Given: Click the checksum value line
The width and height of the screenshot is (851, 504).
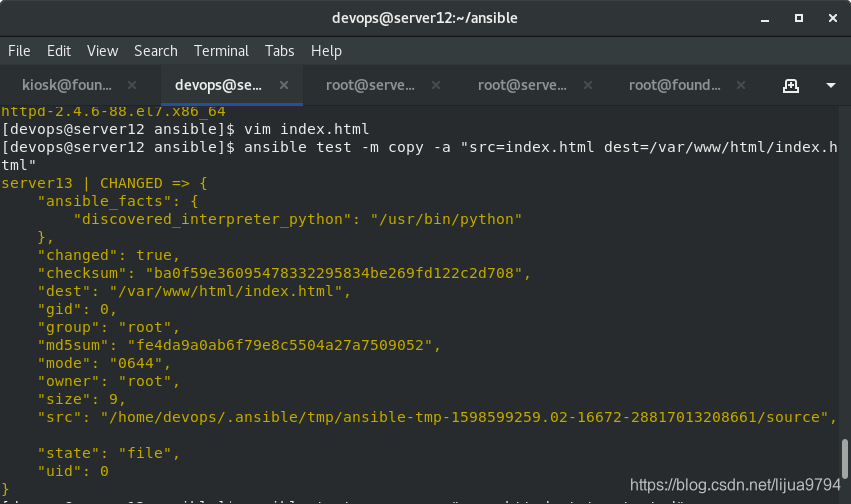Looking at the screenshot, I should point(284,273).
